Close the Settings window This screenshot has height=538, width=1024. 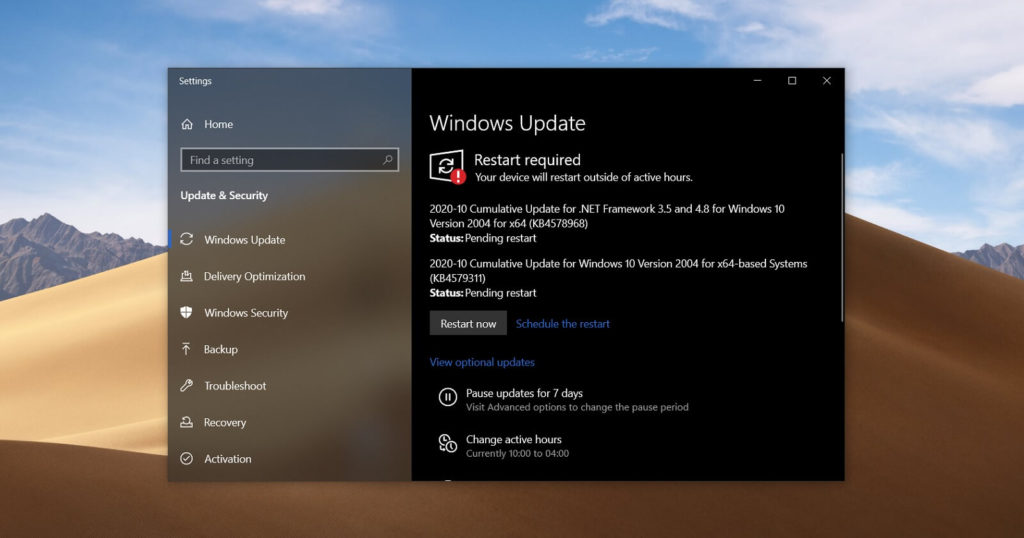[827, 80]
